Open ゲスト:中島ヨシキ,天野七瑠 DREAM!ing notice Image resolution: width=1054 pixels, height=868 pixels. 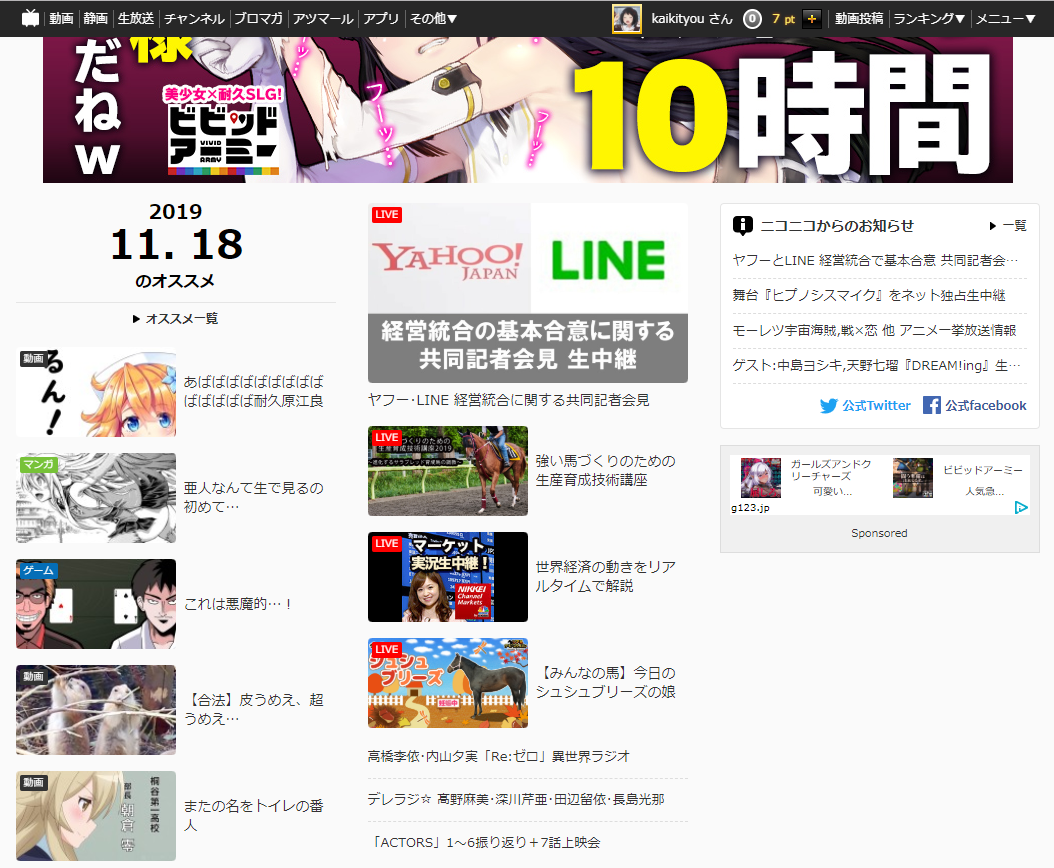pos(877,365)
